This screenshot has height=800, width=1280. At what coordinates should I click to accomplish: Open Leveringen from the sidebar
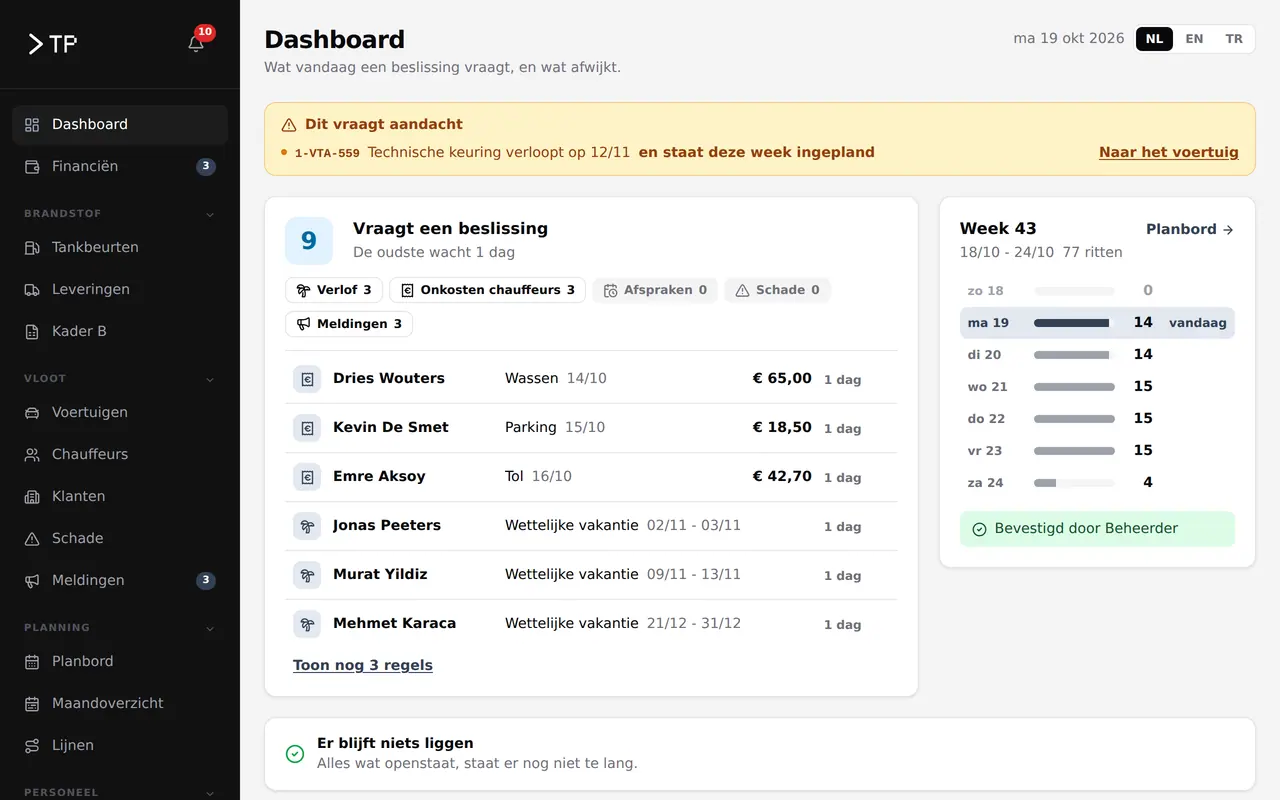coord(120,289)
